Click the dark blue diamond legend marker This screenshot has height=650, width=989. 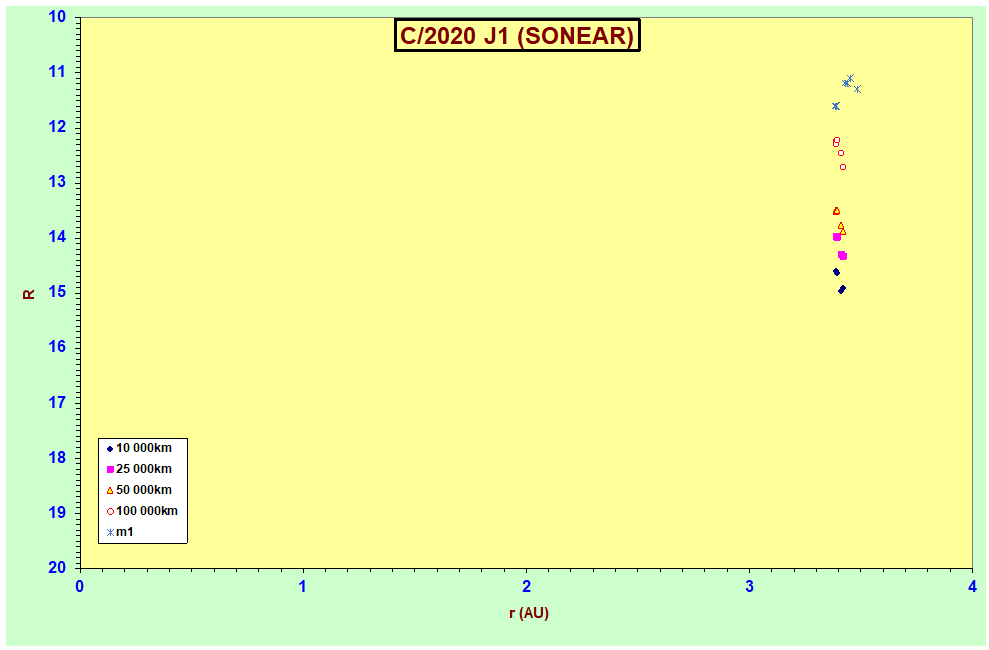[x=110, y=449]
